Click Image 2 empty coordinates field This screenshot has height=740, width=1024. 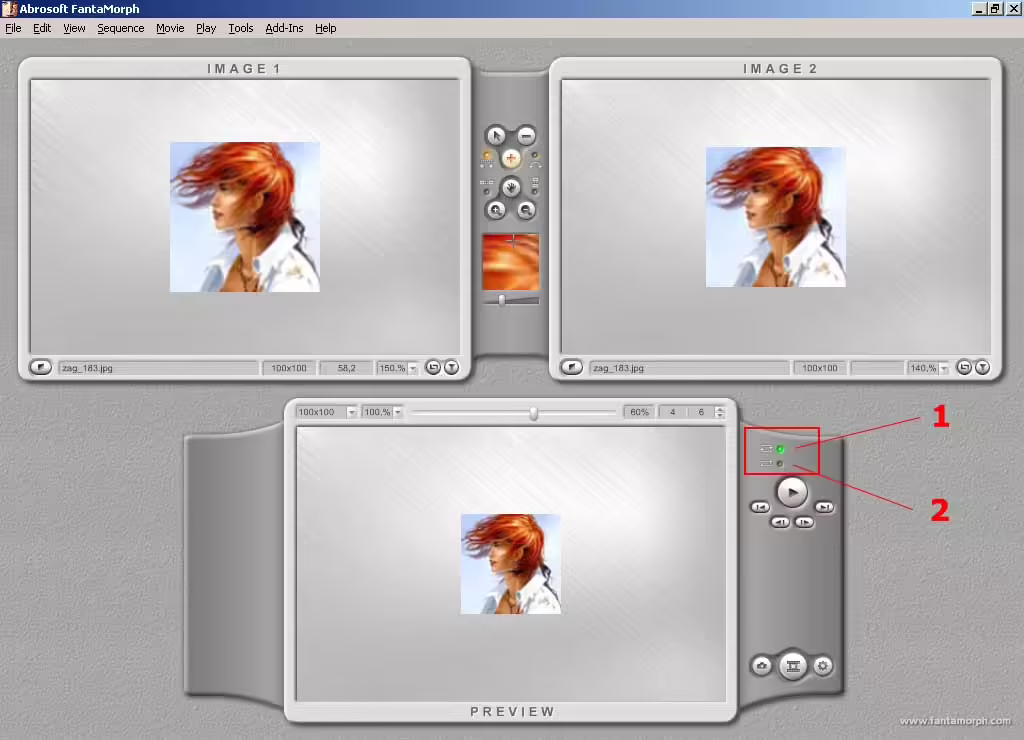(878, 368)
